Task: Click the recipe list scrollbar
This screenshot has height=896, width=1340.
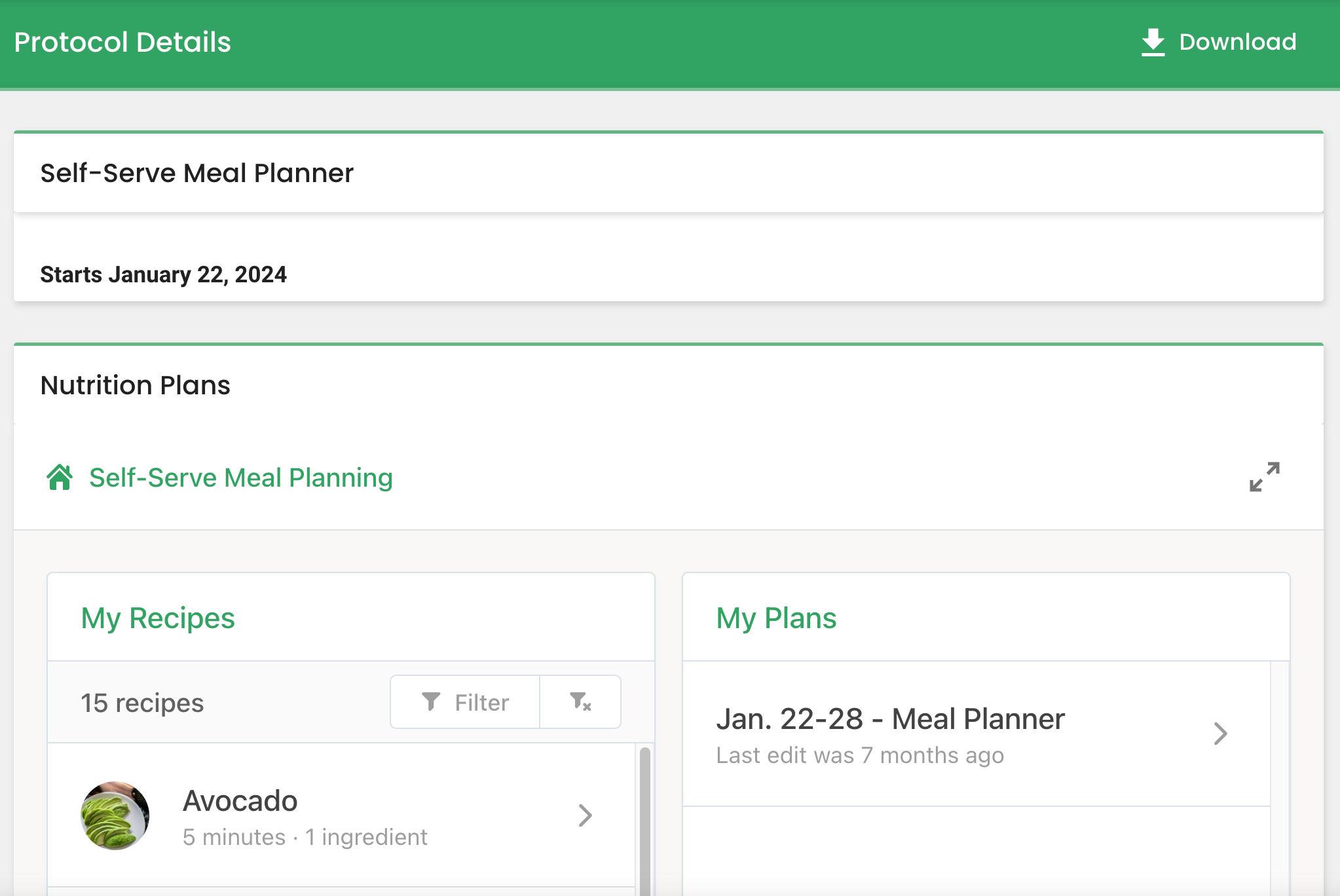Action: [x=644, y=819]
